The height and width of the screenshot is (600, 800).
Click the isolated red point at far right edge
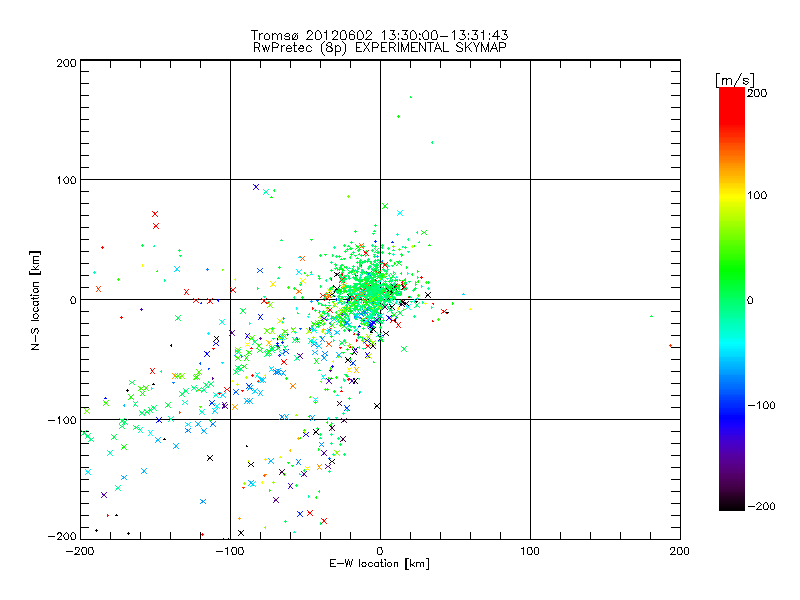pos(670,346)
